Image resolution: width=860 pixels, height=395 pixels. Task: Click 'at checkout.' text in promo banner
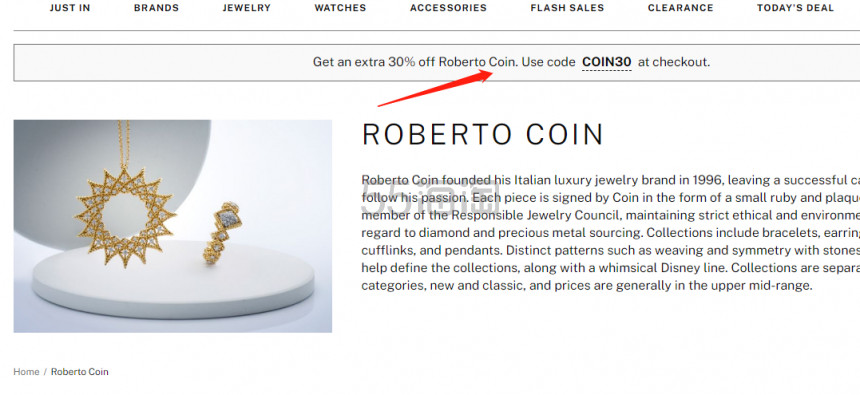tap(674, 62)
